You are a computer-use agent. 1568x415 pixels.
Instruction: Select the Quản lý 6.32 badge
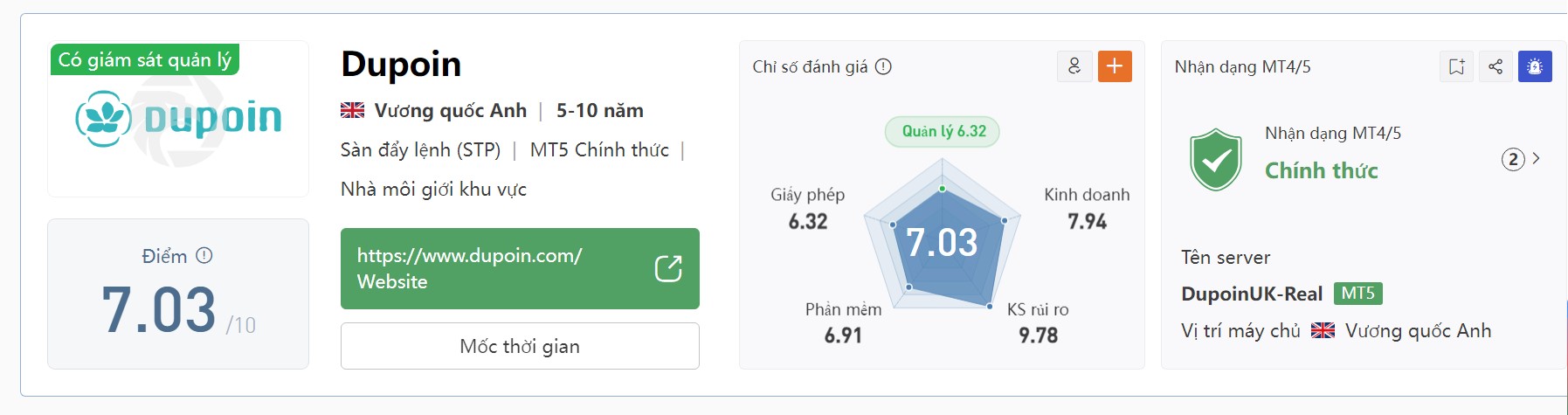tap(943, 131)
